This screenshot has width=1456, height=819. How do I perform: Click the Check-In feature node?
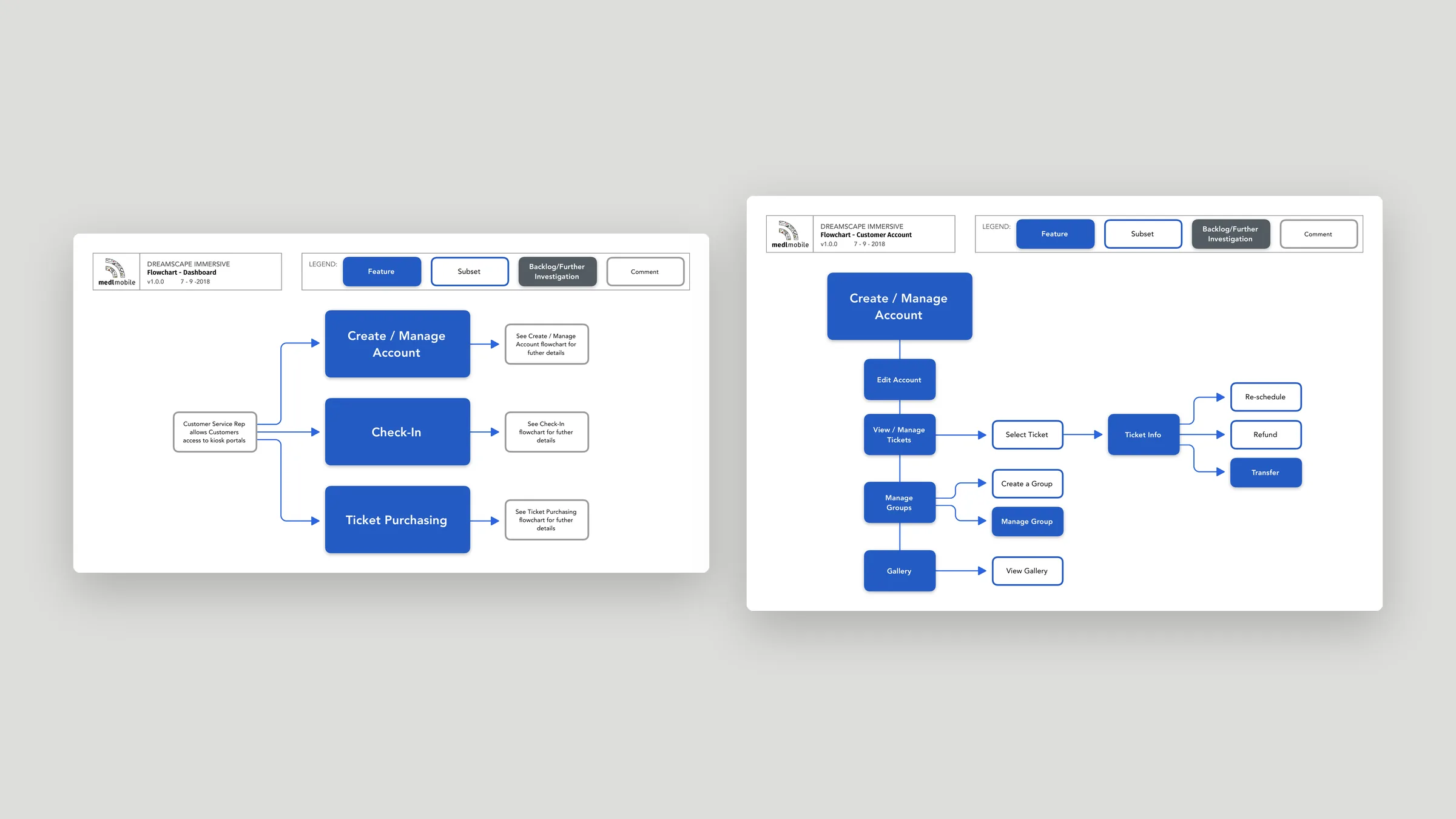(397, 432)
